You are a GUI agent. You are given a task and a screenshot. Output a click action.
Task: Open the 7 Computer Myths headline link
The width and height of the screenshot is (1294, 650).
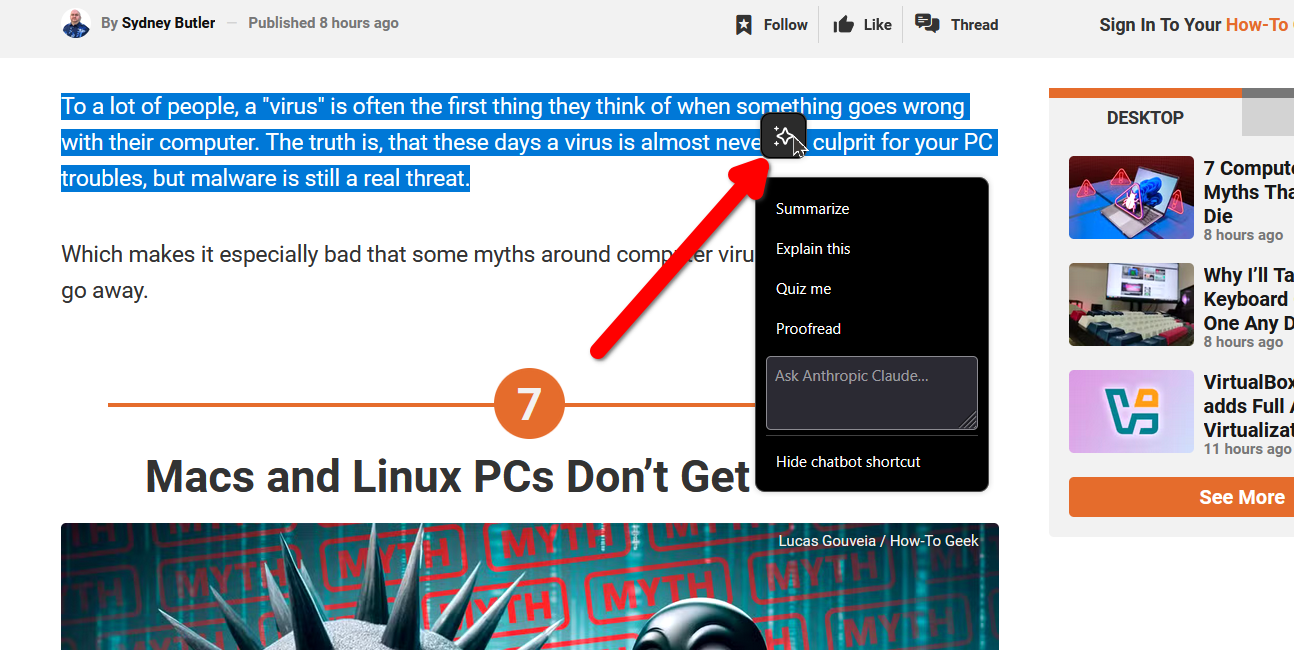coord(1249,192)
